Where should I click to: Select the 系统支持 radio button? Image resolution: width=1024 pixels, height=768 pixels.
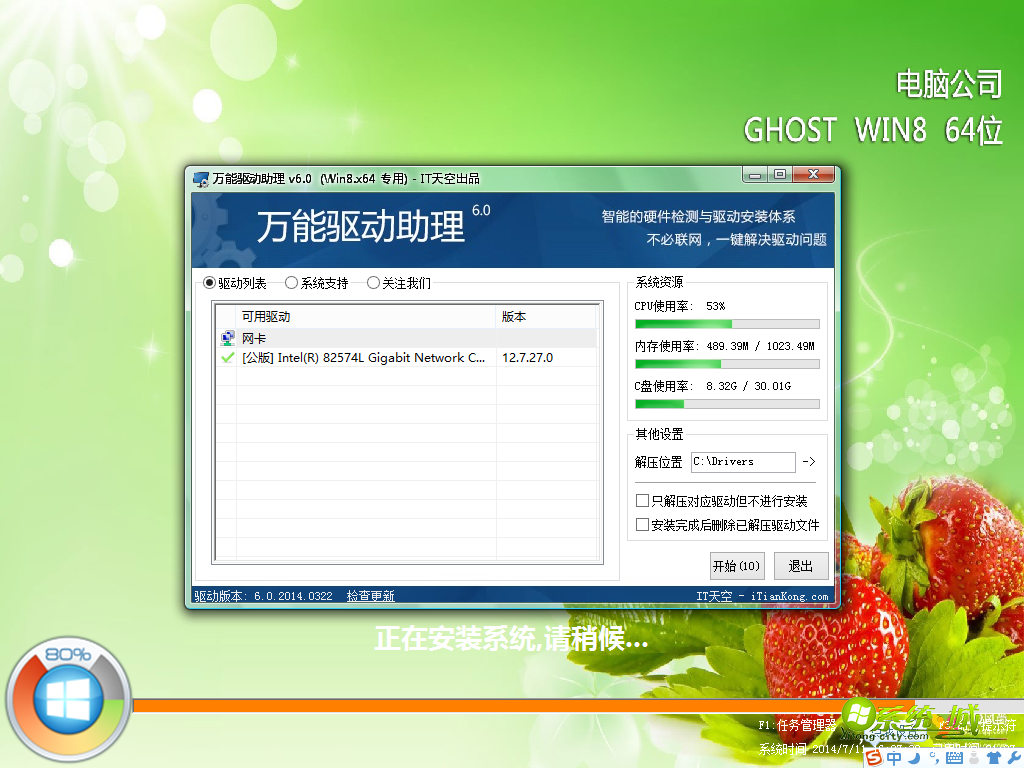(291, 282)
